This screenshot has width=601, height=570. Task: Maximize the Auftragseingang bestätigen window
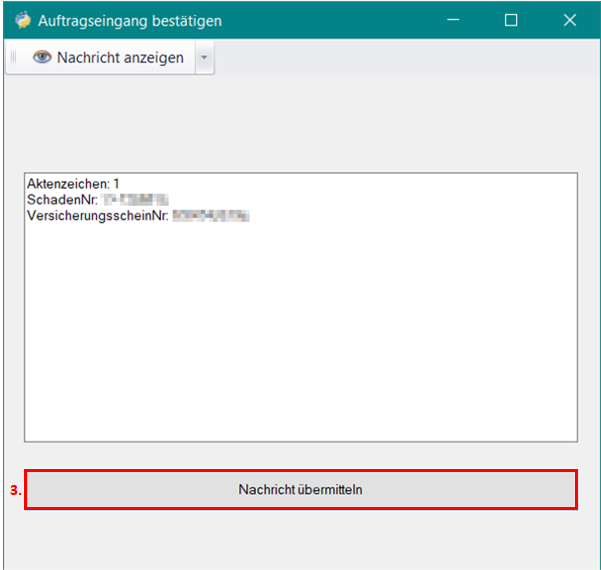click(511, 20)
